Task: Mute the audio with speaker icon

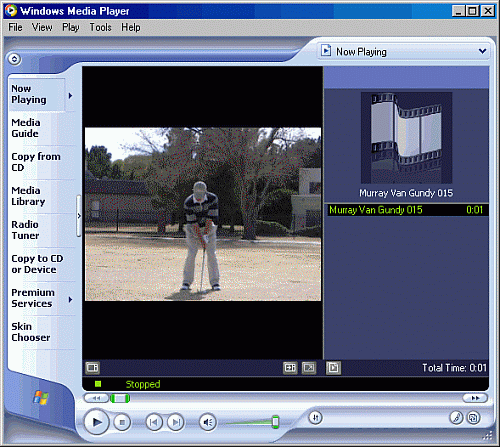Action: tap(208, 422)
